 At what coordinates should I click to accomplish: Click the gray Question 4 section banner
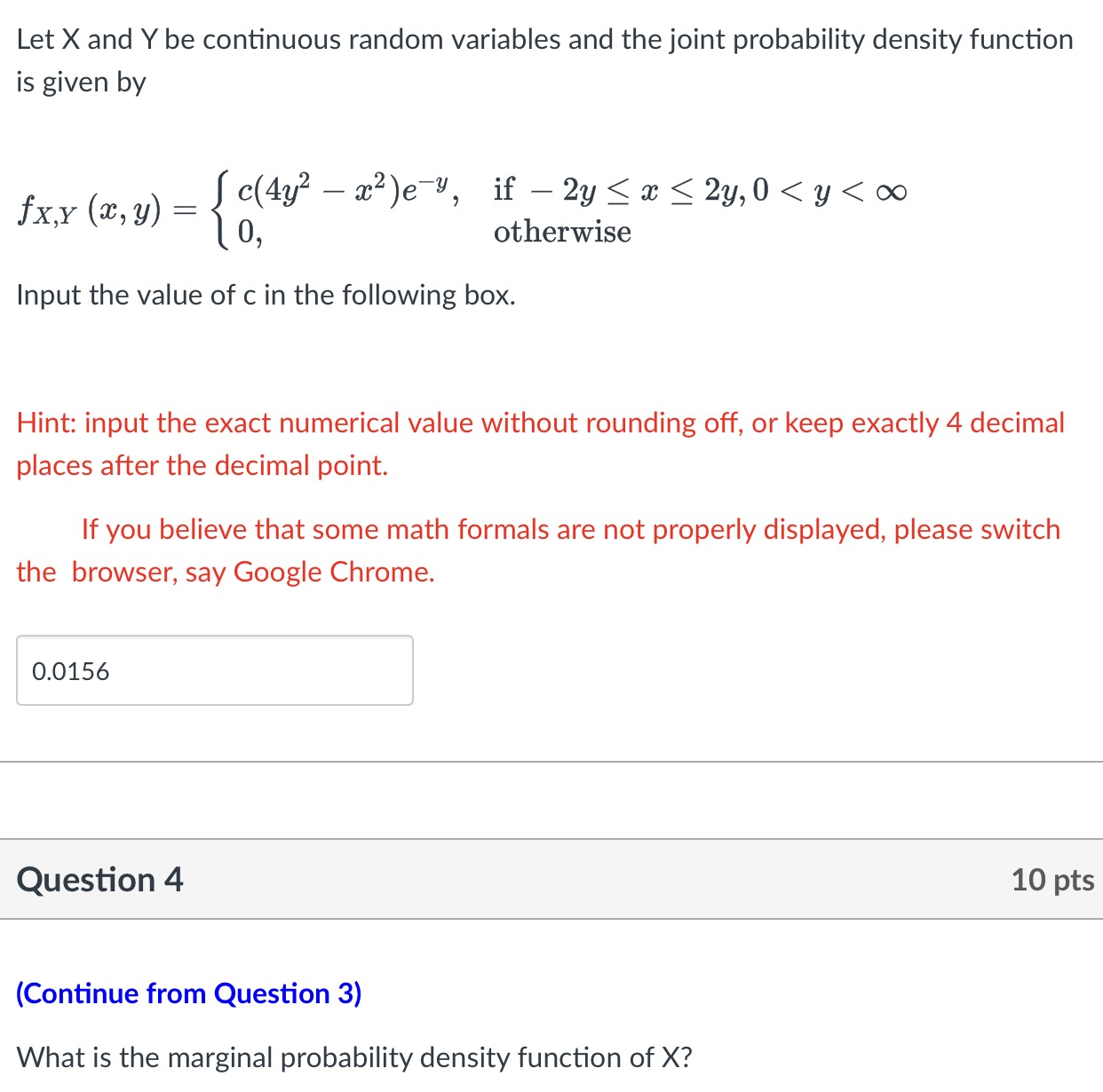pos(551,880)
